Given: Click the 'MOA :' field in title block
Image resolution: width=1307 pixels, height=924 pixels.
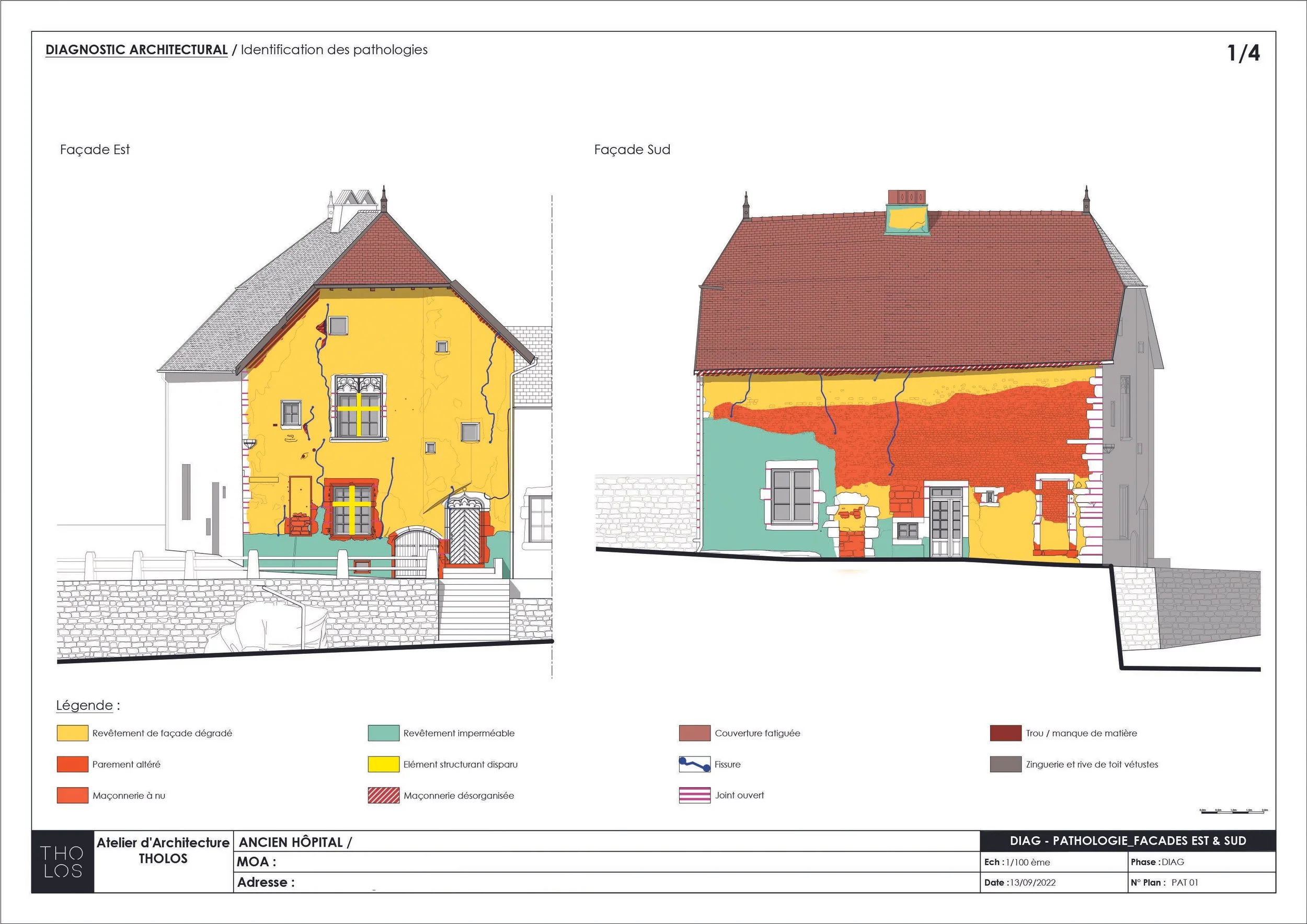Looking at the screenshot, I should pyautogui.click(x=257, y=862).
